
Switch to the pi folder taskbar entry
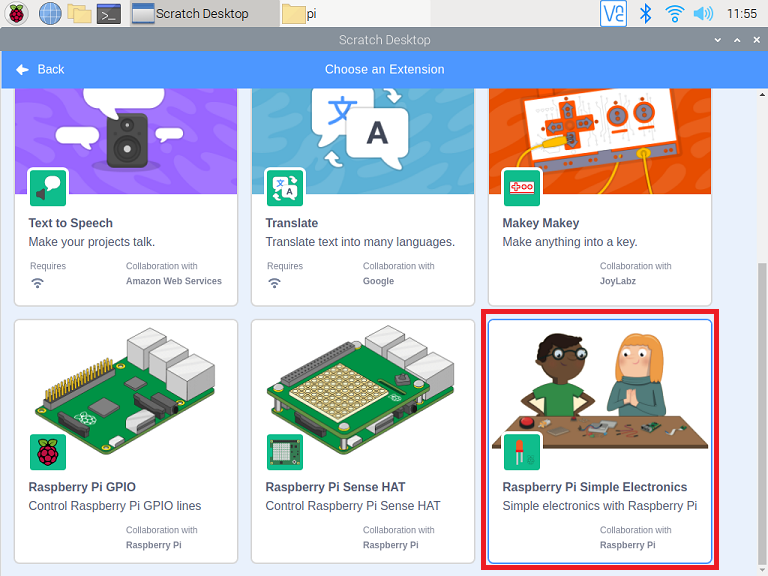pos(355,14)
